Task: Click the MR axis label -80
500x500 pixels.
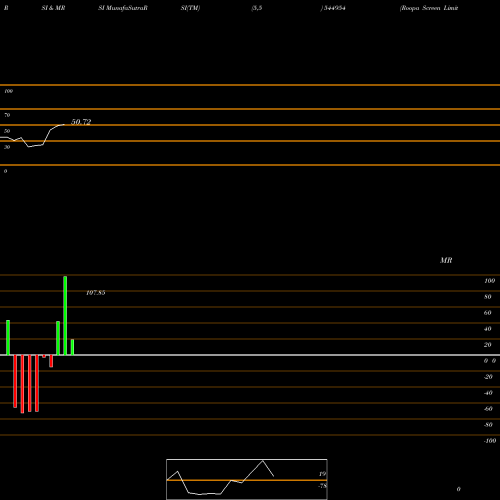Action: pos(488,425)
